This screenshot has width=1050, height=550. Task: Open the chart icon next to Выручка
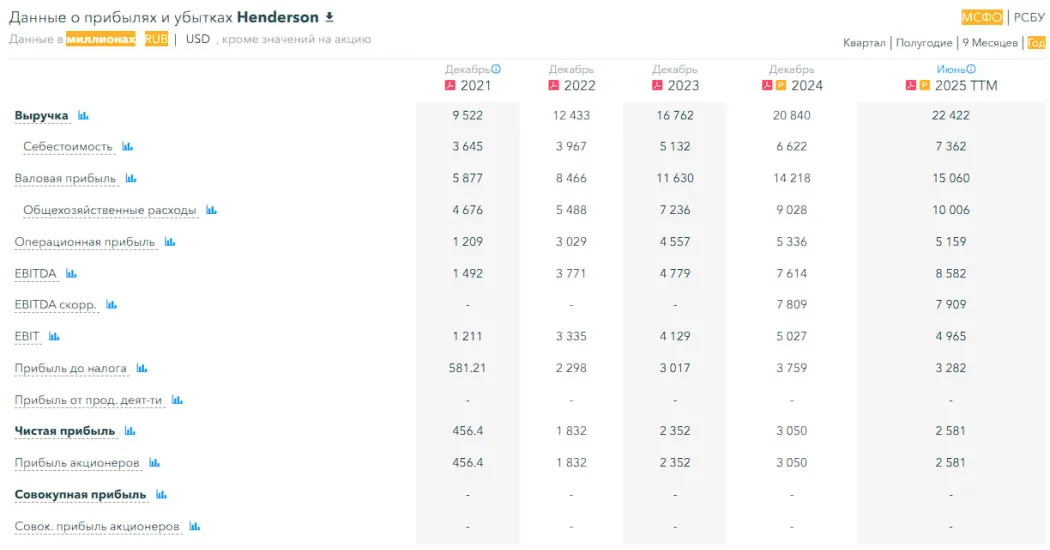[x=83, y=116]
